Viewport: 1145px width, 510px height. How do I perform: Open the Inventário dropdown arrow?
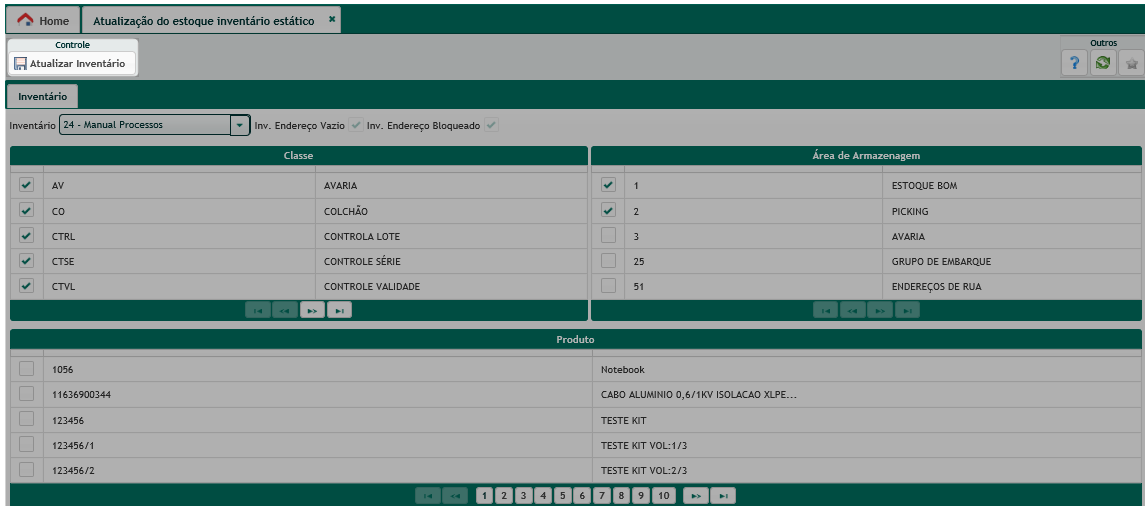(x=240, y=125)
